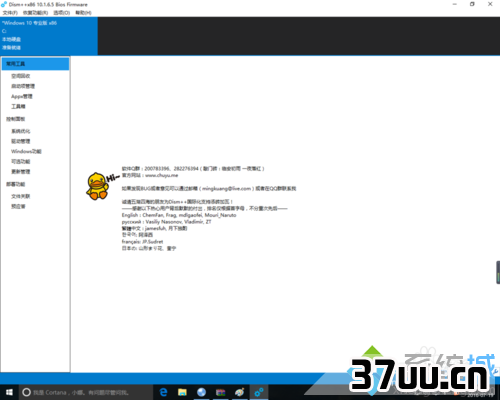
Task: Open 驱动管理 in the sidebar
Action: tap(21, 141)
